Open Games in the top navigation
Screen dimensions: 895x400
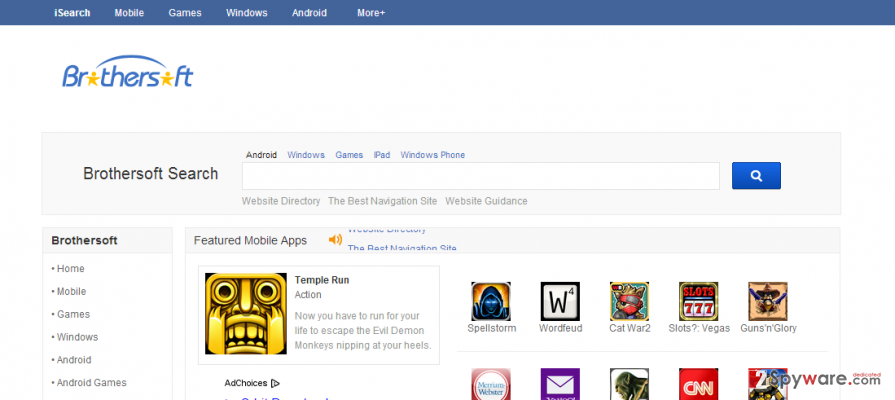[185, 13]
